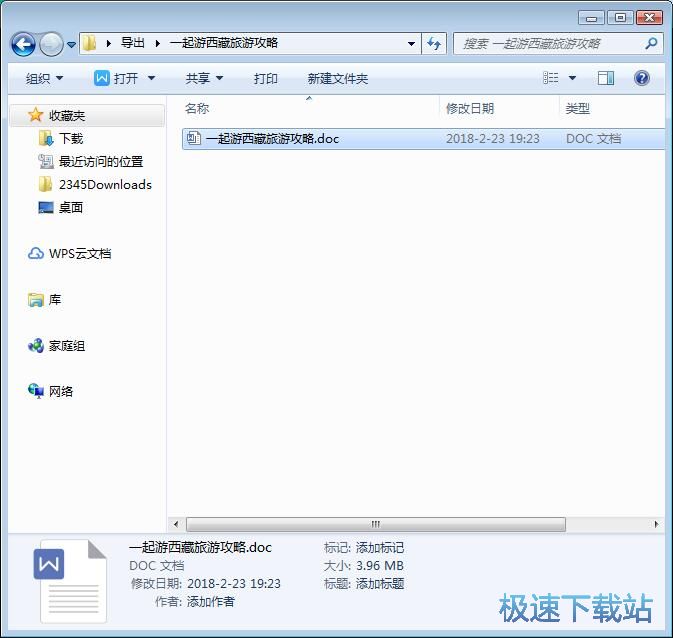Click 添加标记 in the details pane
Screen dimensions: 673x638
click(x=380, y=548)
